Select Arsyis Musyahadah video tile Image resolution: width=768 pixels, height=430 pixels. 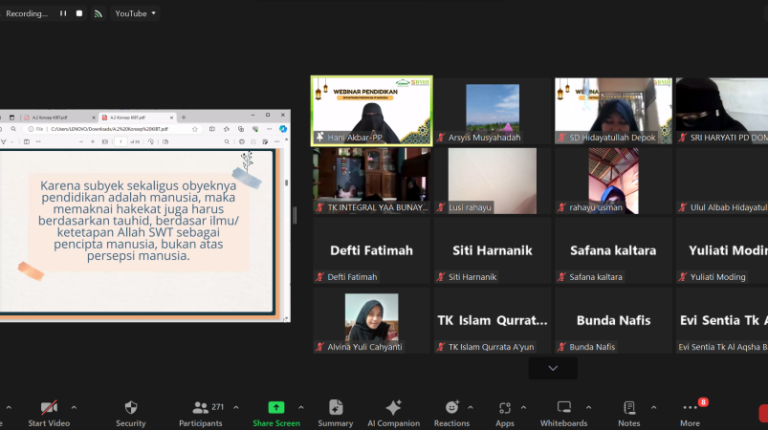492,111
